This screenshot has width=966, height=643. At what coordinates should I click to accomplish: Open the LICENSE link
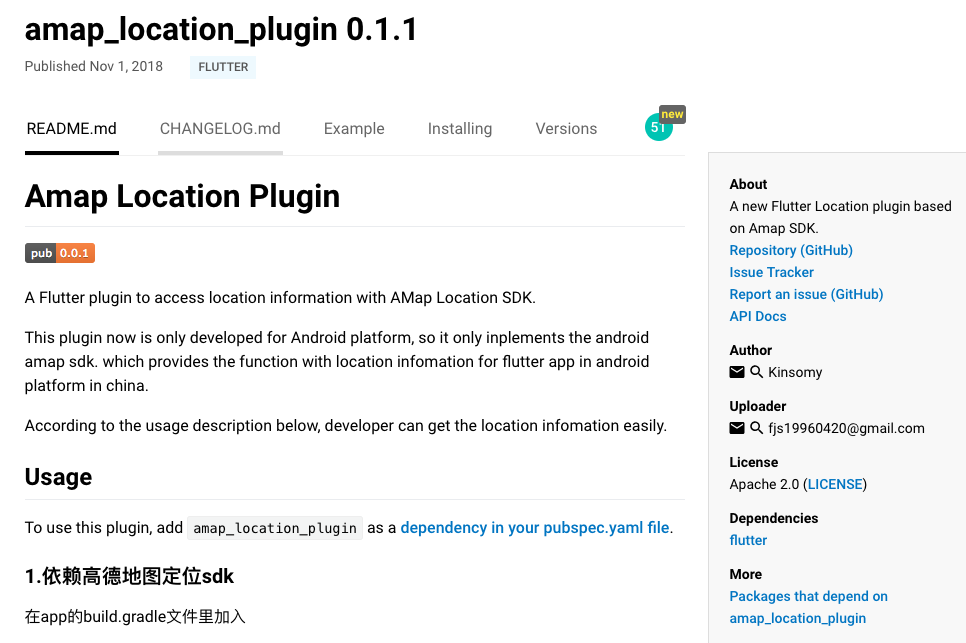[835, 484]
